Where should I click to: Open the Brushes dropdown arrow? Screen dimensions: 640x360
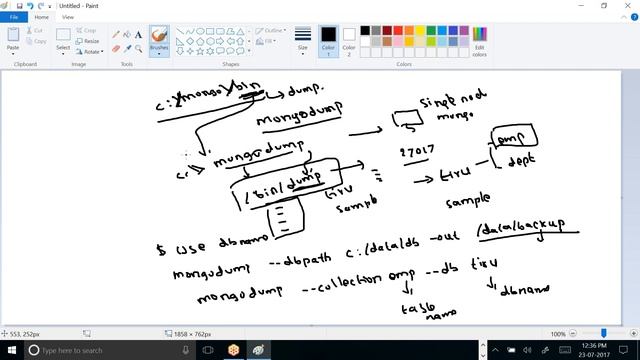(x=159, y=54)
